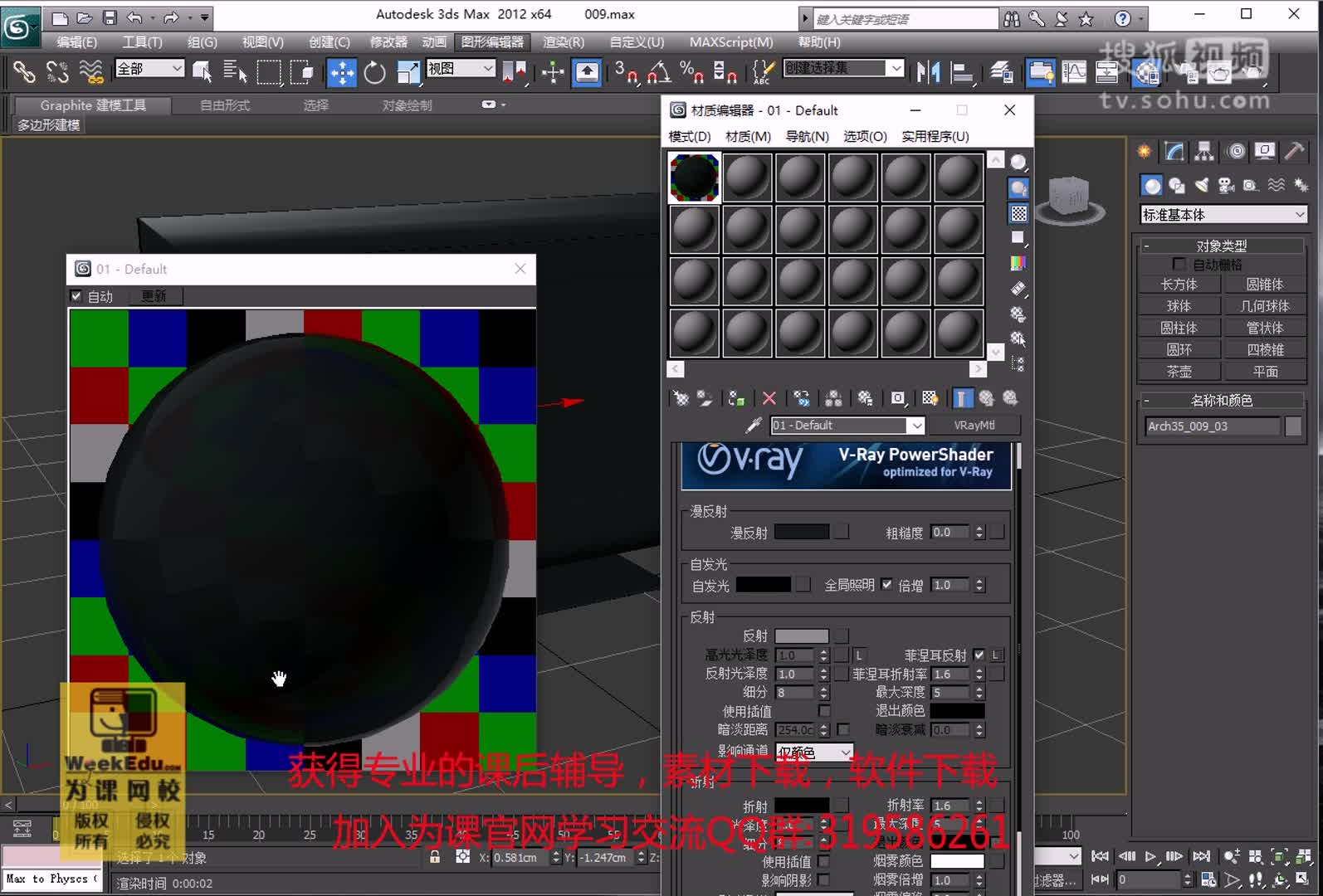Toggle the Percent Snap icon
Image resolution: width=1323 pixels, height=896 pixels.
[x=691, y=73]
